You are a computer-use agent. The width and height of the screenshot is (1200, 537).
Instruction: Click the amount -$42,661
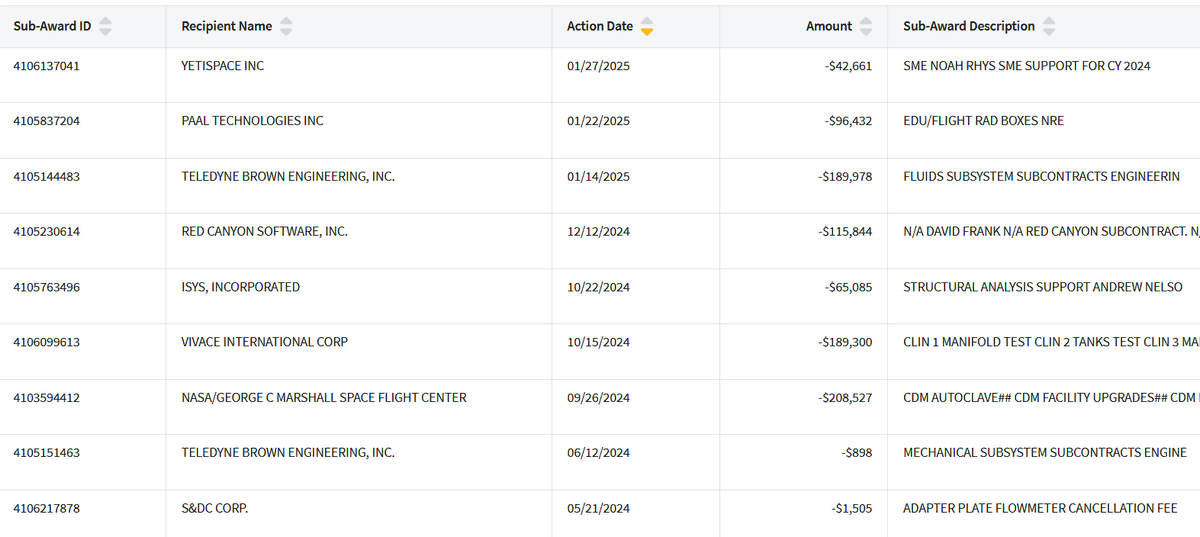click(849, 66)
